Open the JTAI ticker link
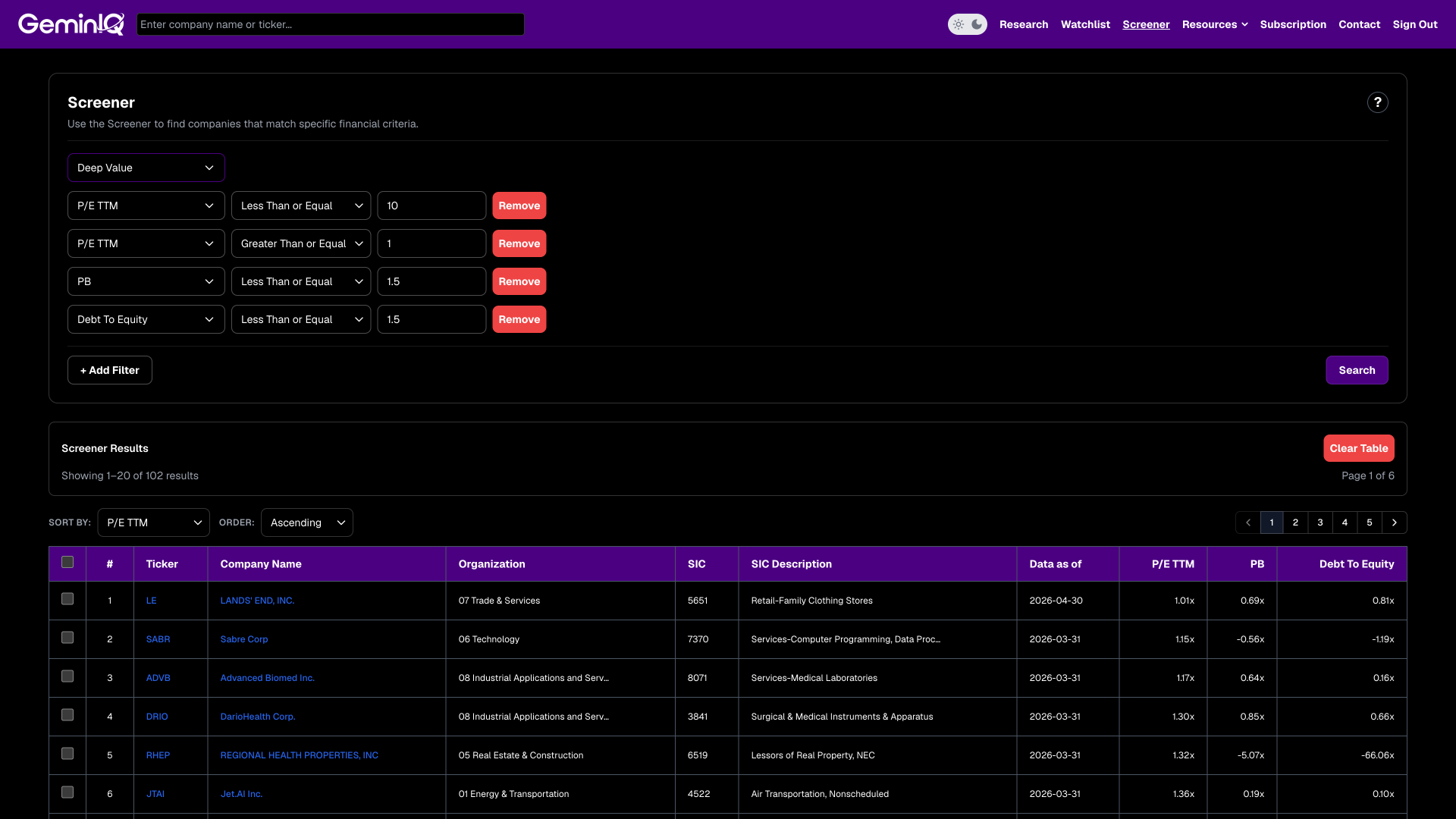 155,794
